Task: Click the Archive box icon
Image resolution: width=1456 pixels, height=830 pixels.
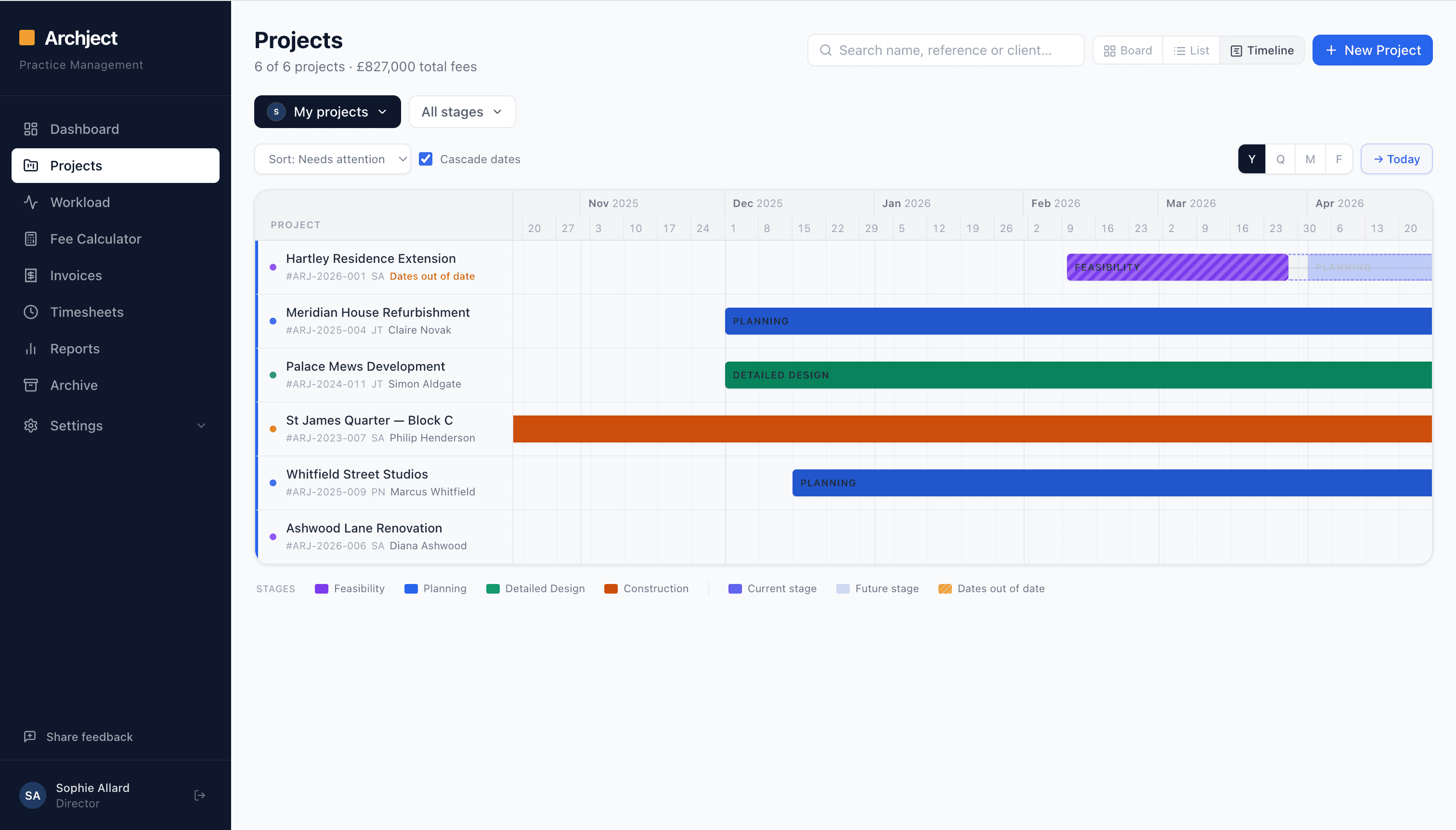Action: [31, 385]
